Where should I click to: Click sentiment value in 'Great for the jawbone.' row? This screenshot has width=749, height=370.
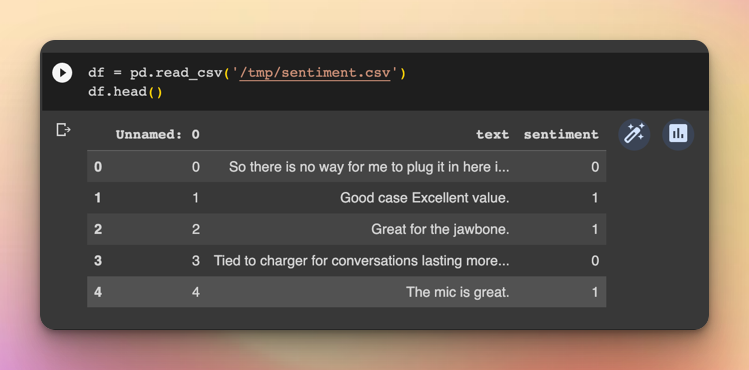click(x=595, y=229)
